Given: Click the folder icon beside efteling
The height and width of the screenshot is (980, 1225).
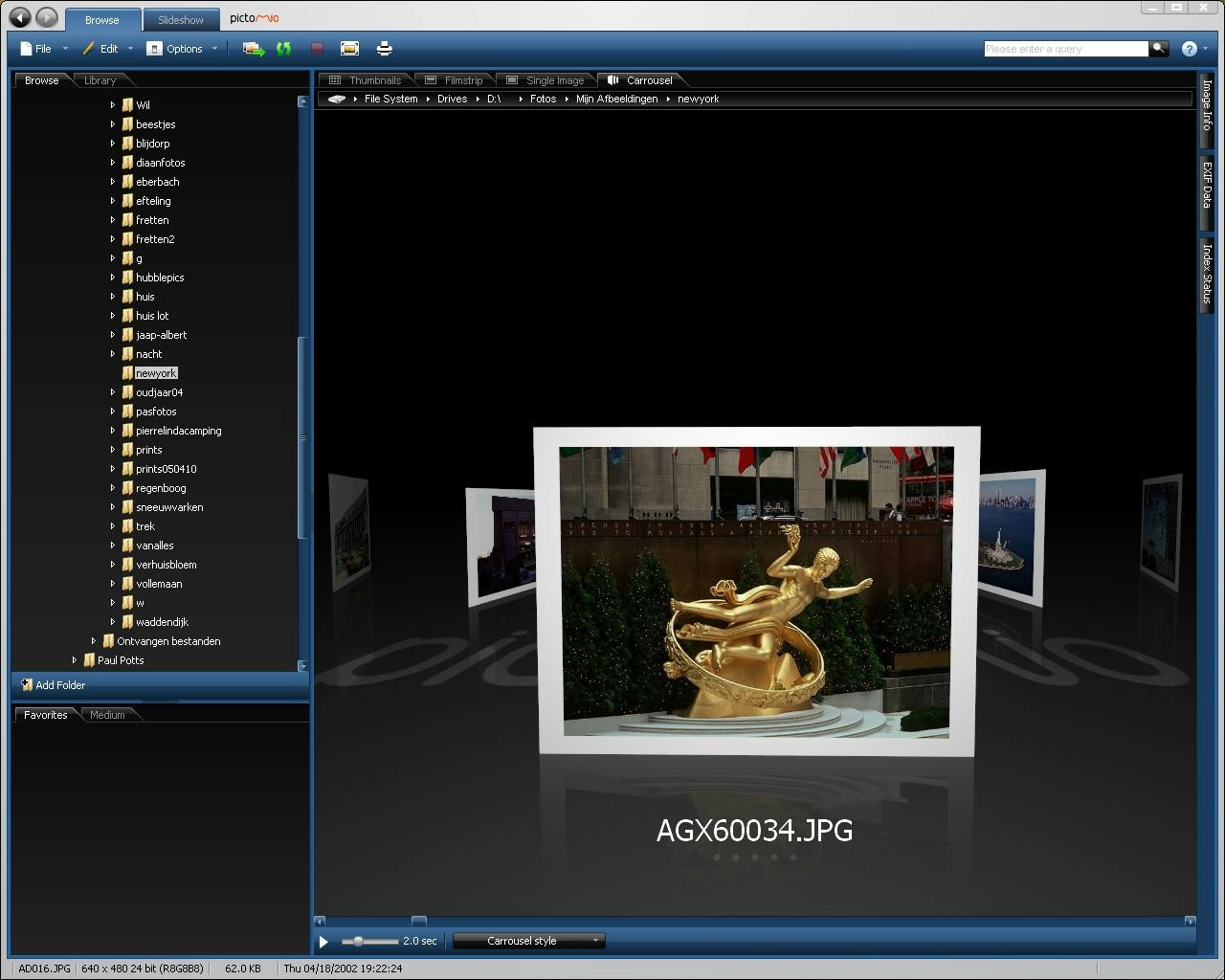Looking at the screenshot, I should click(127, 201).
